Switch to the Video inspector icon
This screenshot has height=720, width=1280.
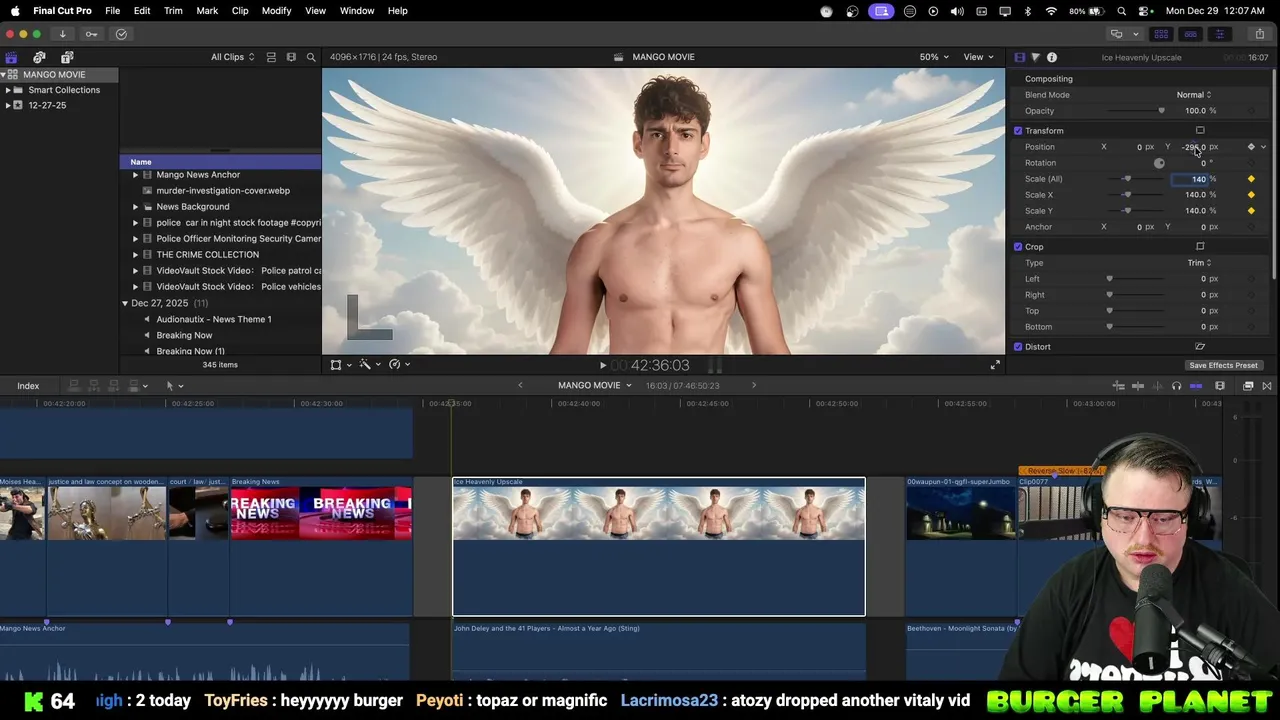(x=1019, y=57)
